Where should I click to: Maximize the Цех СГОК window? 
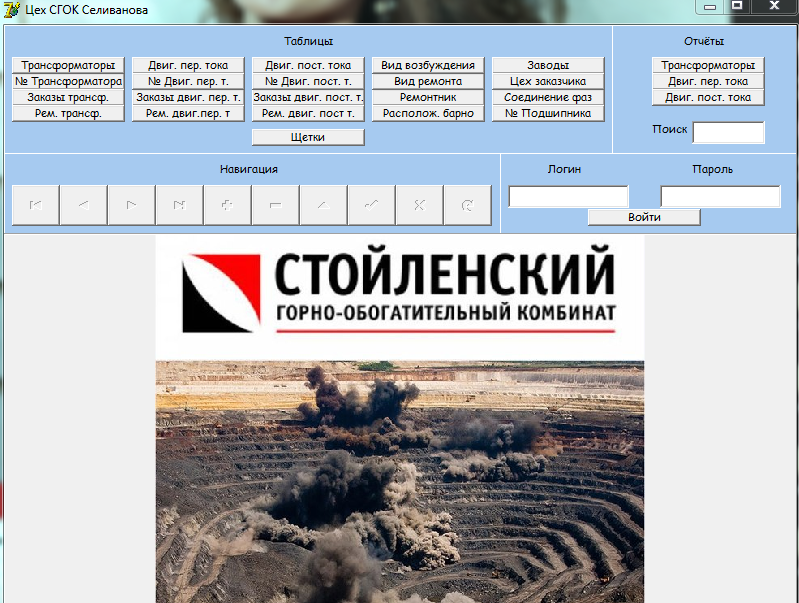click(737, 7)
